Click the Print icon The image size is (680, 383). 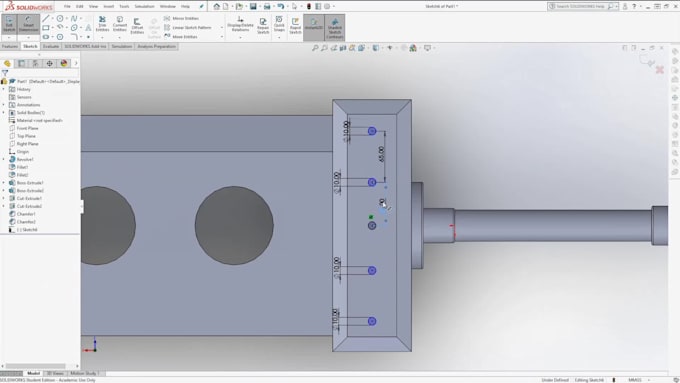coord(267,6)
